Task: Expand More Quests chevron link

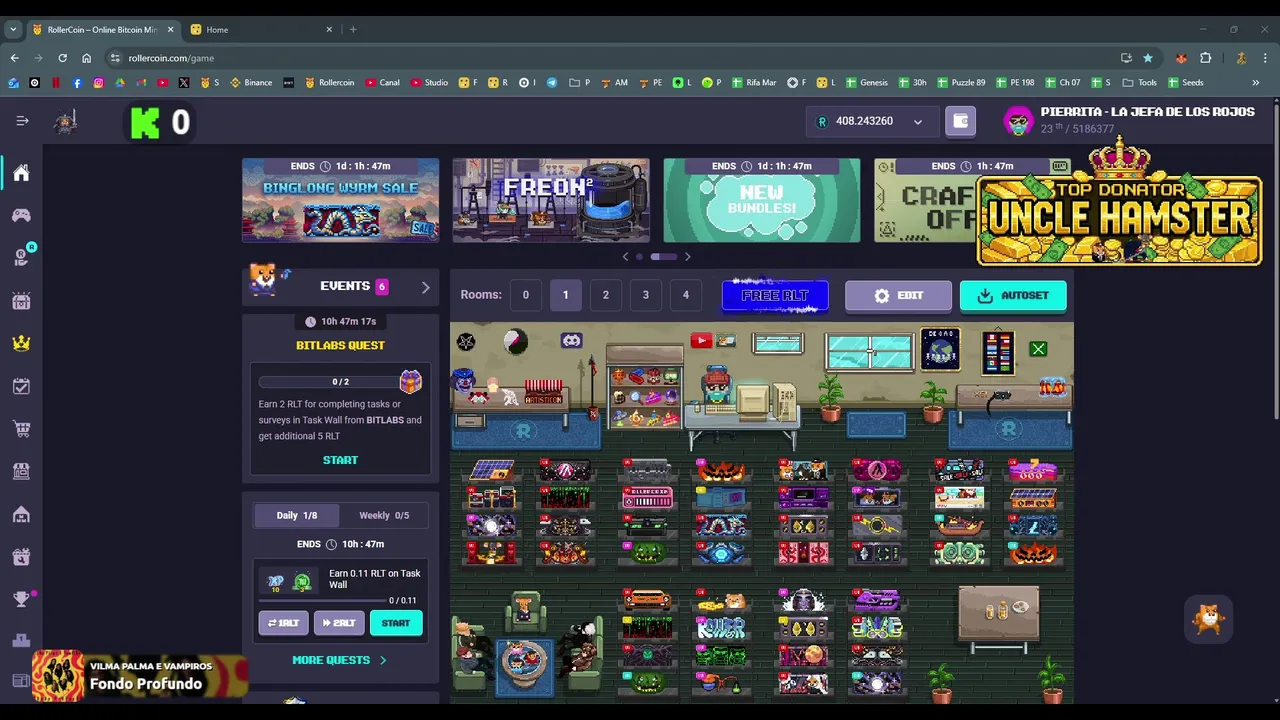Action: pos(339,660)
